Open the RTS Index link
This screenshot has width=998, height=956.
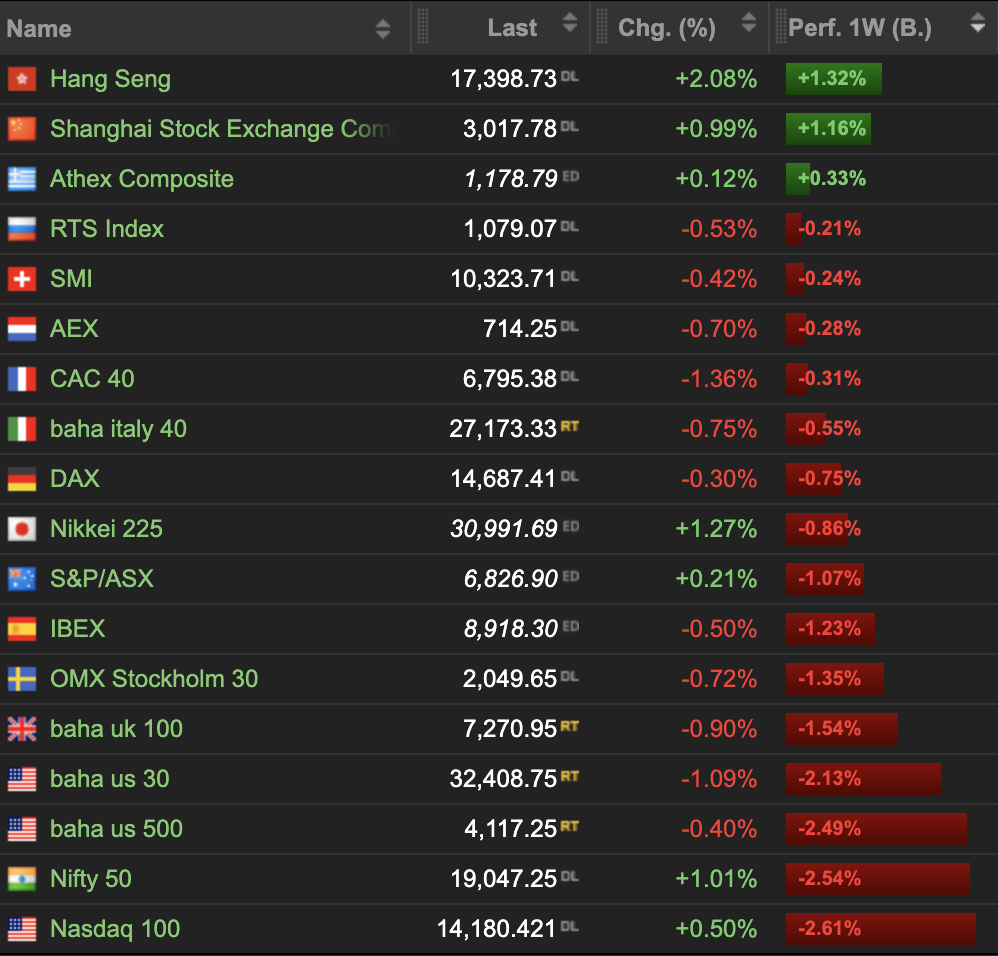(107, 229)
